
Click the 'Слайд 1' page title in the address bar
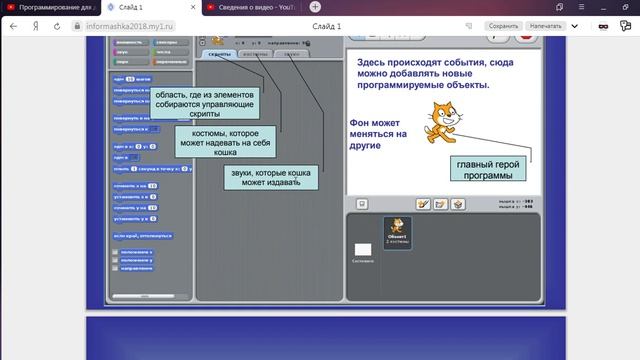click(x=327, y=26)
